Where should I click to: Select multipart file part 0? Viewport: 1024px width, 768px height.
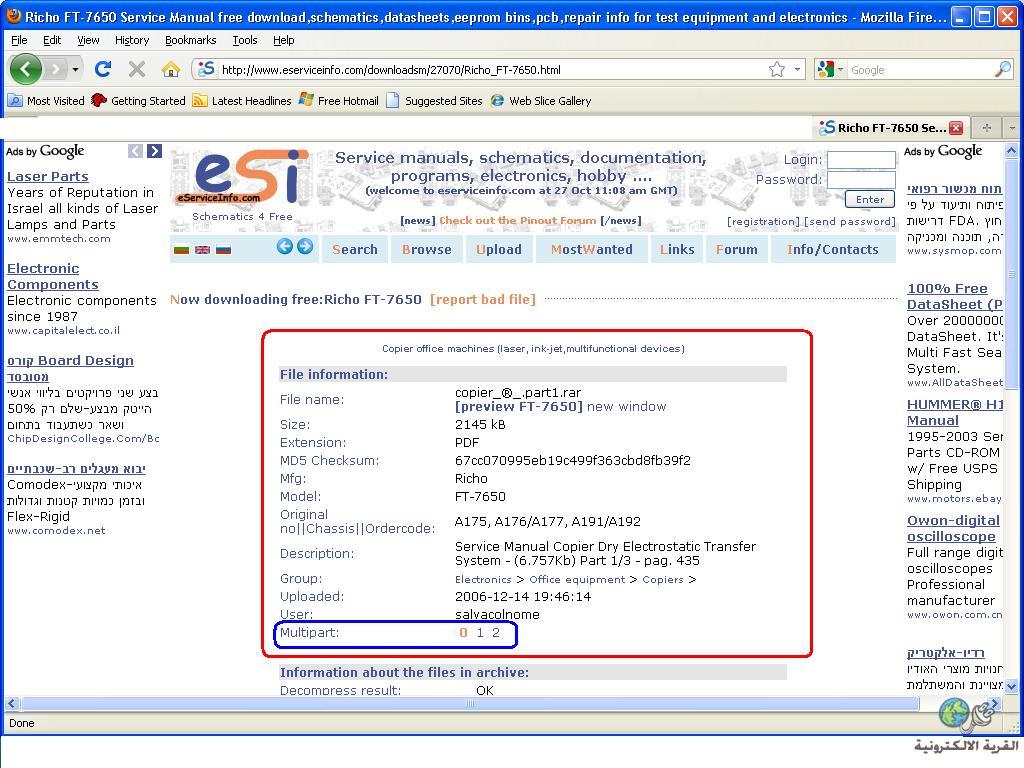click(463, 632)
